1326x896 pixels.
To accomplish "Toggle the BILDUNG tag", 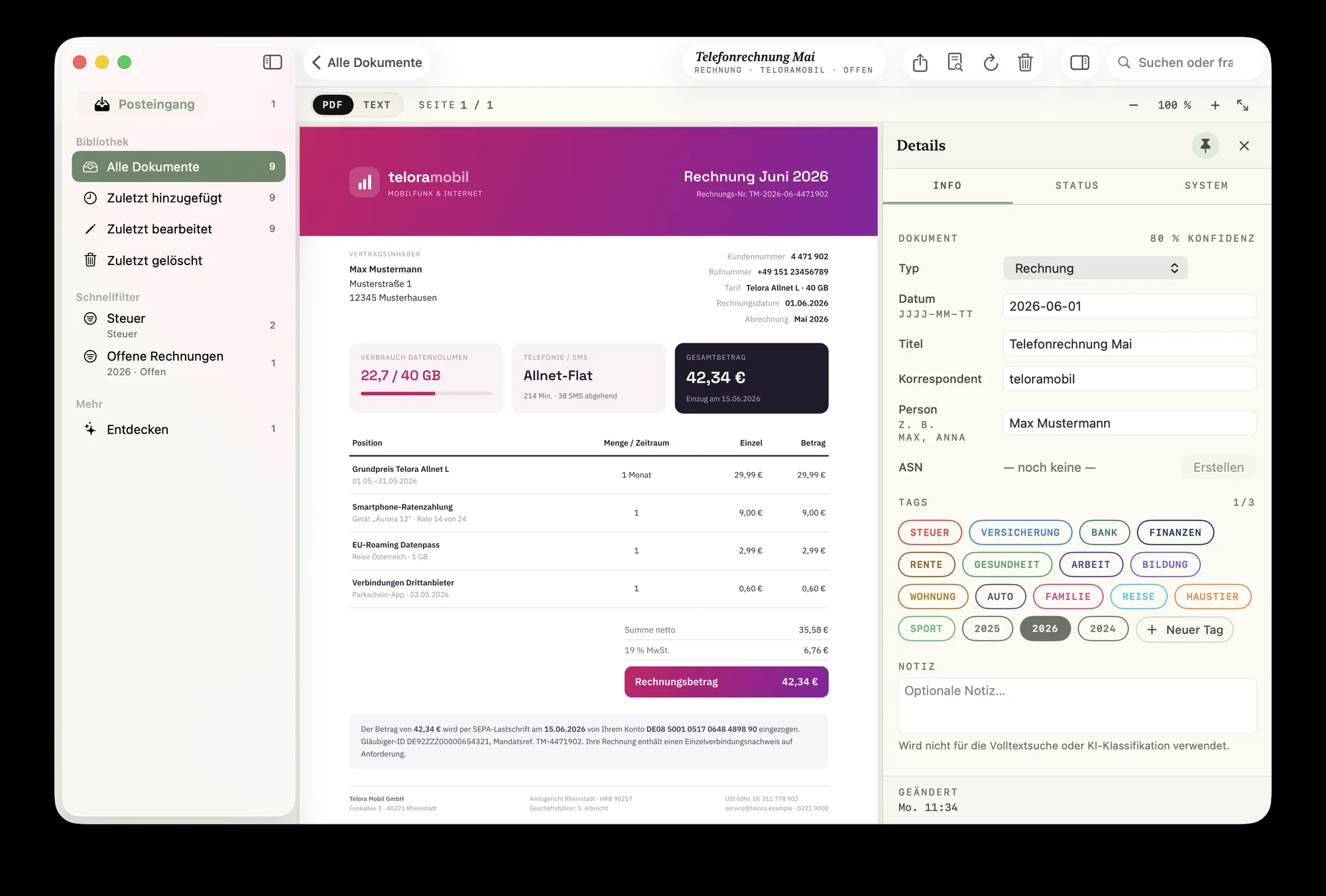I will pyautogui.click(x=1166, y=565).
